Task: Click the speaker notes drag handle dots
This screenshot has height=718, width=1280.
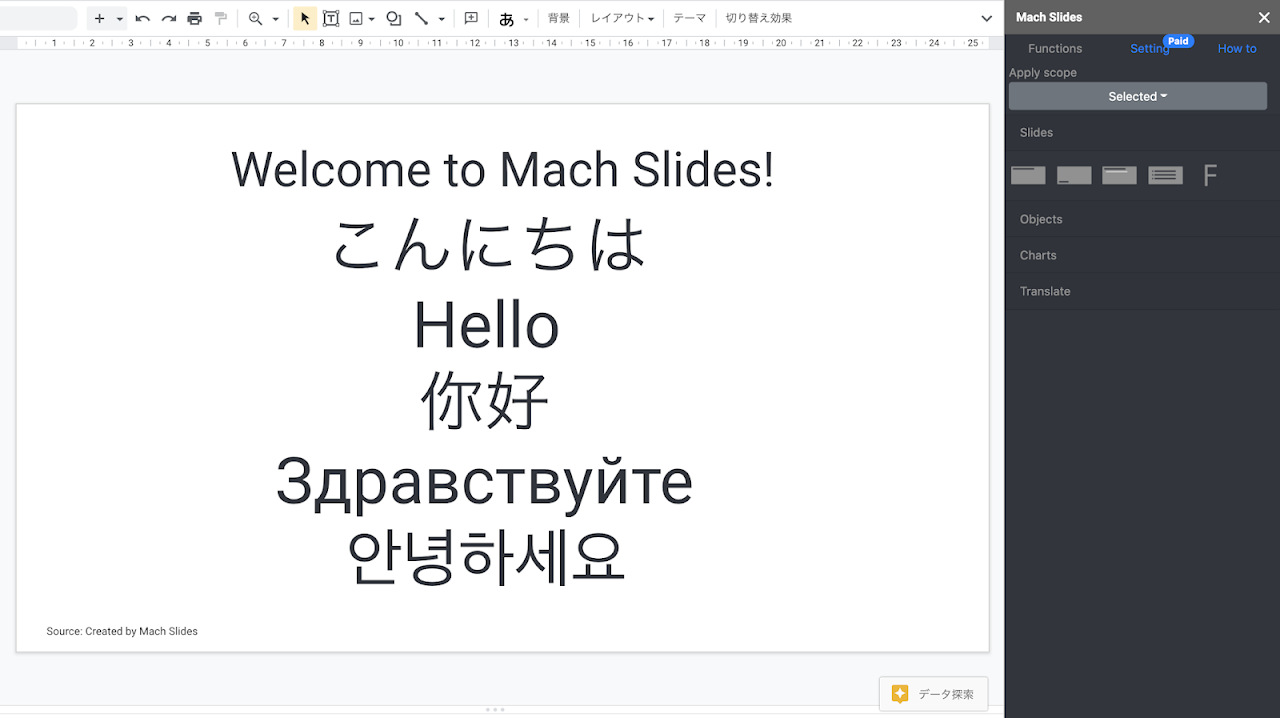Action: tap(495, 709)
